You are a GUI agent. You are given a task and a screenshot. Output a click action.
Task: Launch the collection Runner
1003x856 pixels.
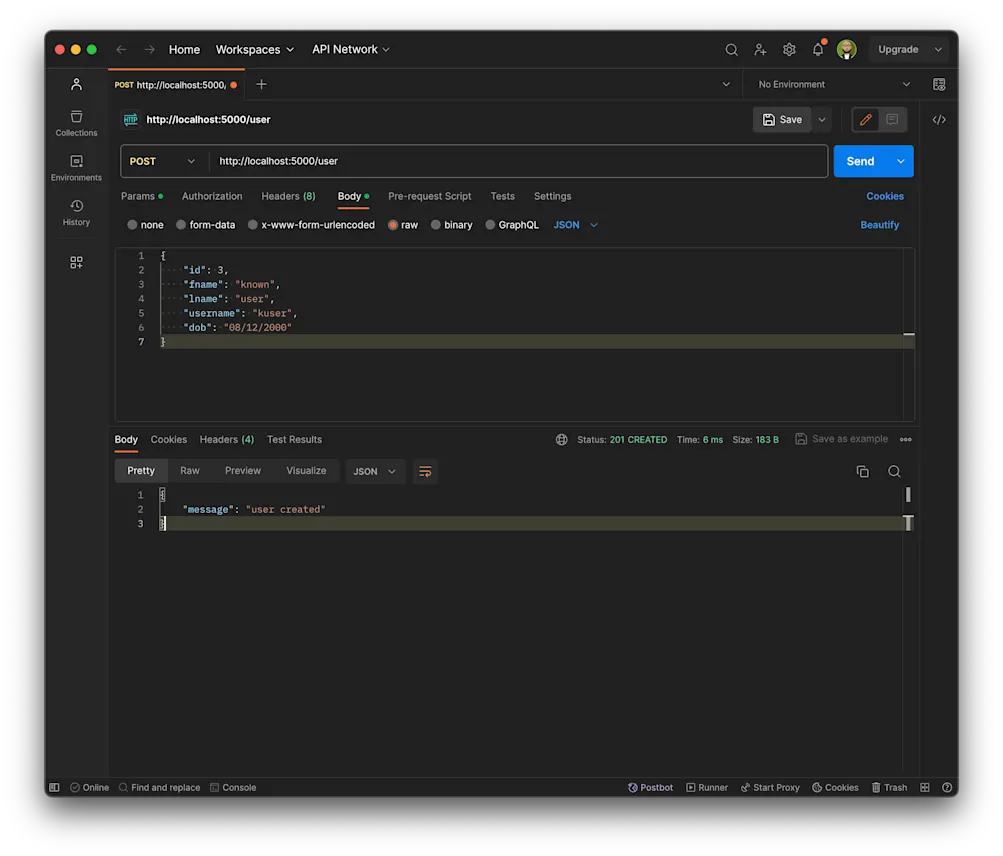(x=707, y=787)
